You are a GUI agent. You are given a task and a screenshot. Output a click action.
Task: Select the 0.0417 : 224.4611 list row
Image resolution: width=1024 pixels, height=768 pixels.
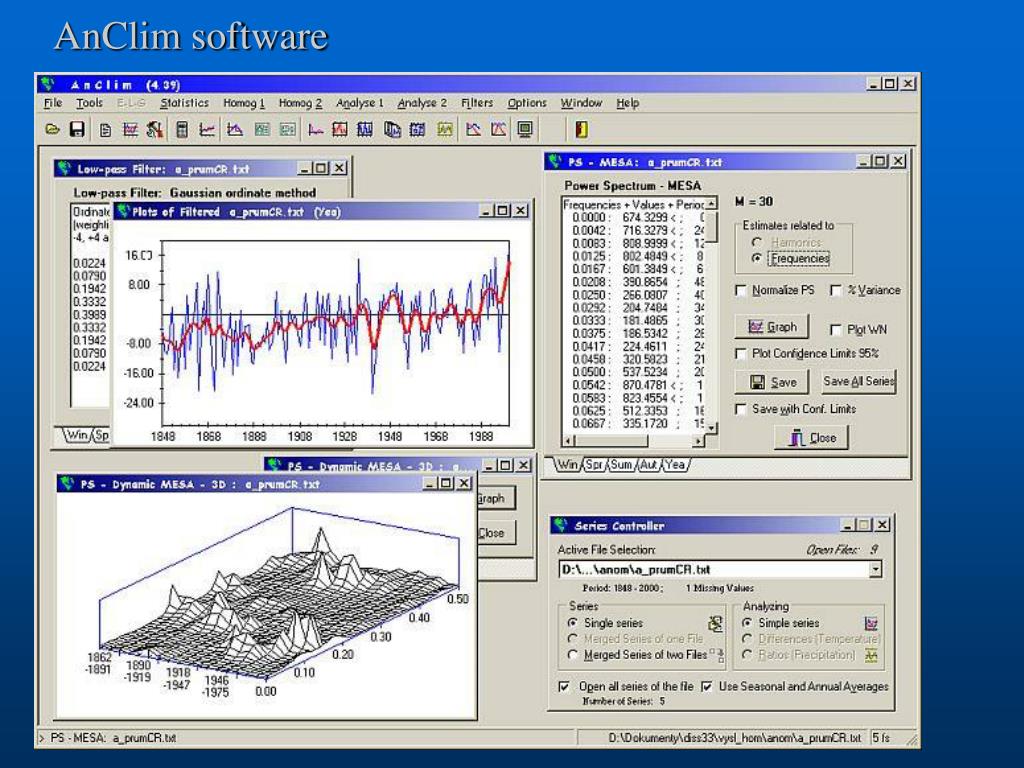pos(633,347)
